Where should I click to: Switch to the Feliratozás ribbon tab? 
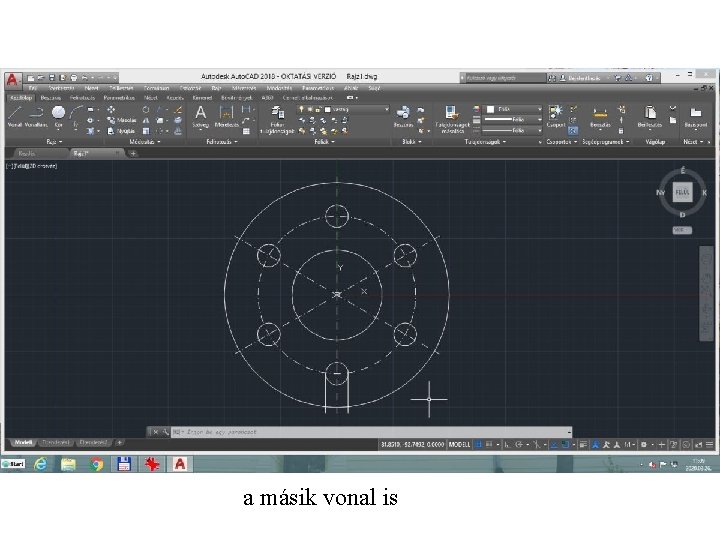[x=82, y=98]
